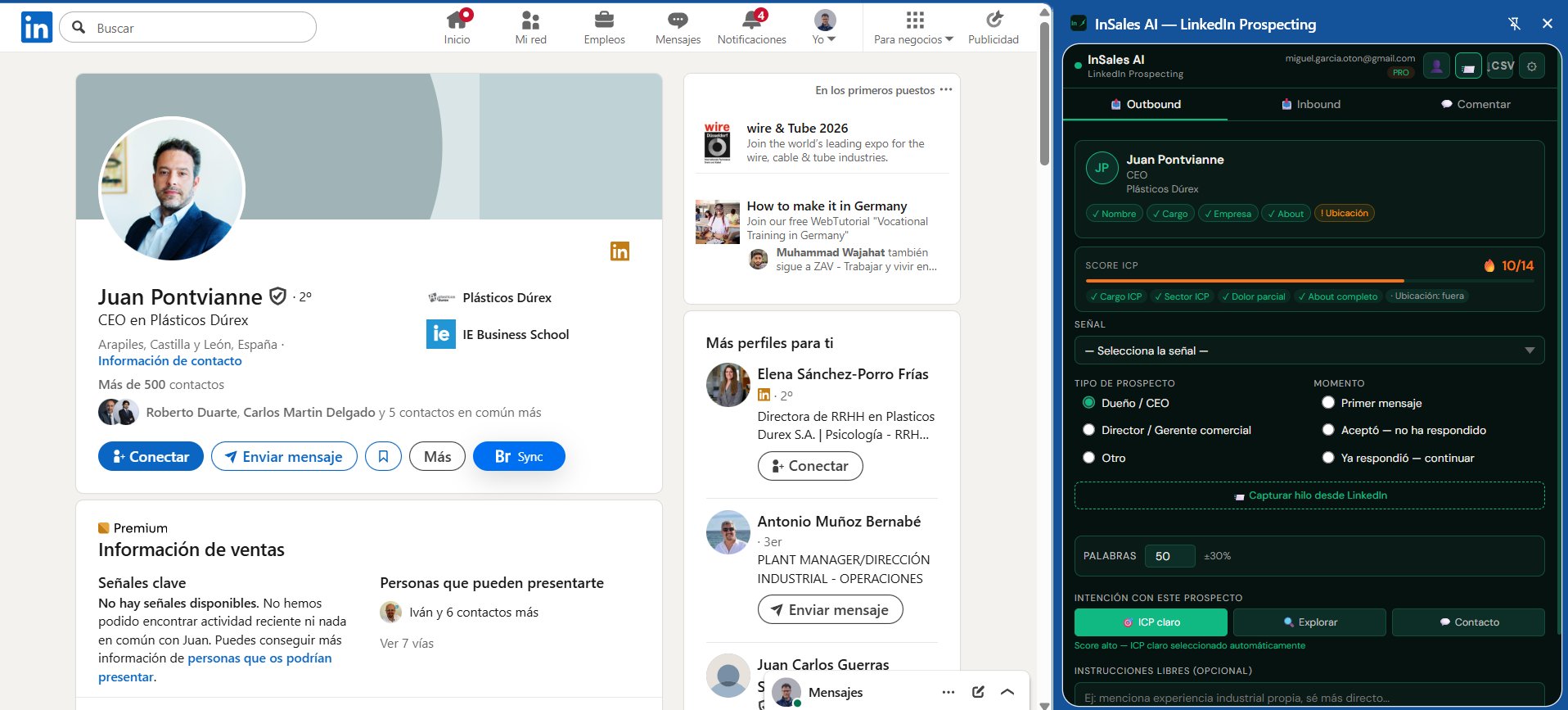Viewport: 1568px width, 710px height.
Task: Choose Contacto intention
Action: click(1468, 622)
